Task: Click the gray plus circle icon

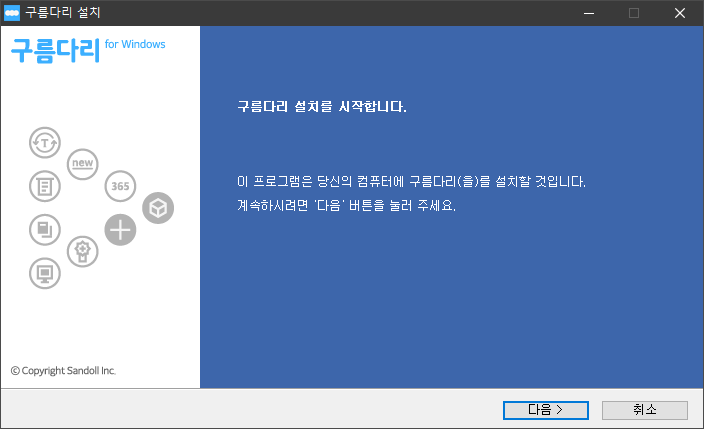Action: tap(120, 230)
